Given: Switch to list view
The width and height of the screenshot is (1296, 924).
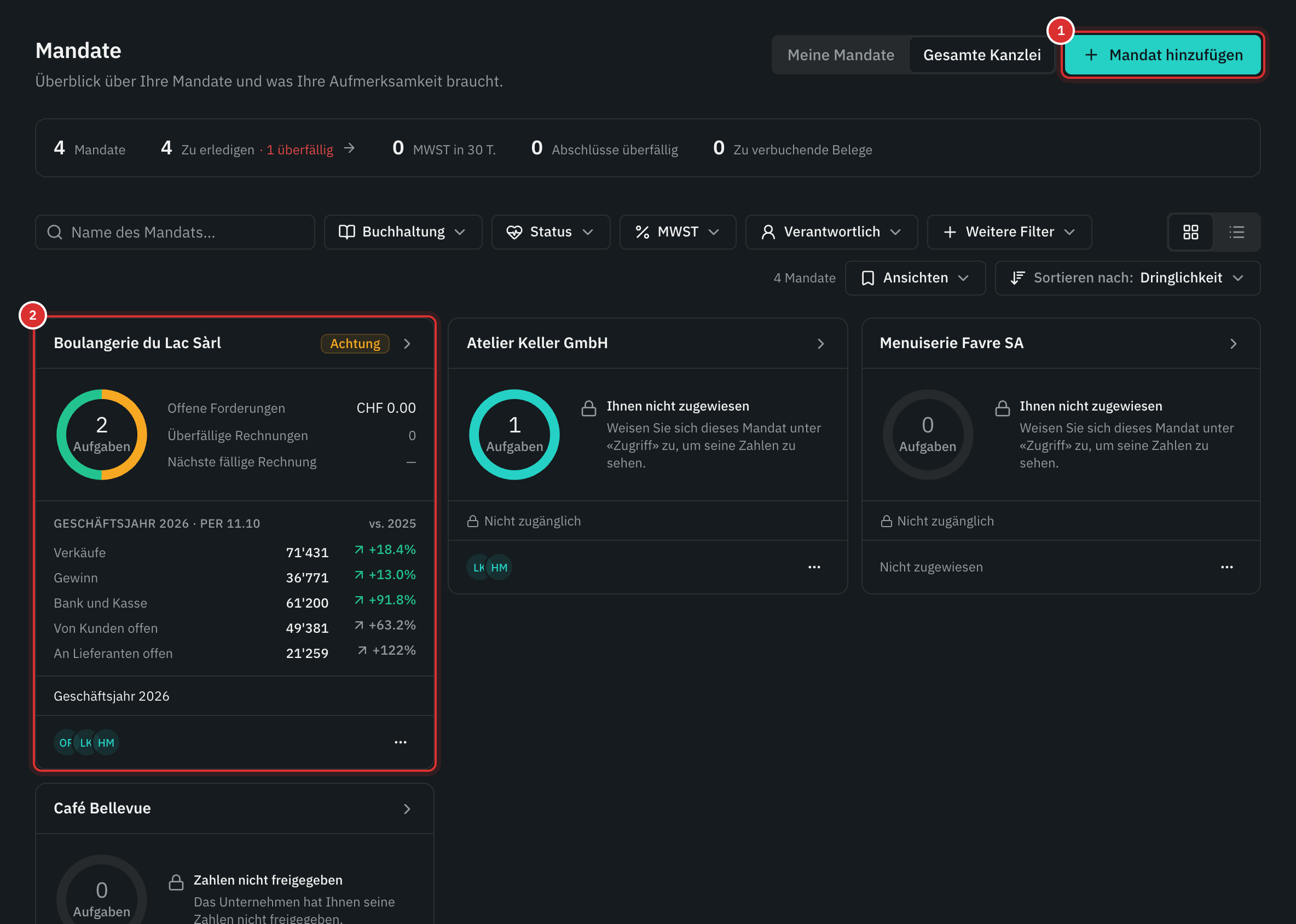Looking at the screenshot, I should [1236, 232].
